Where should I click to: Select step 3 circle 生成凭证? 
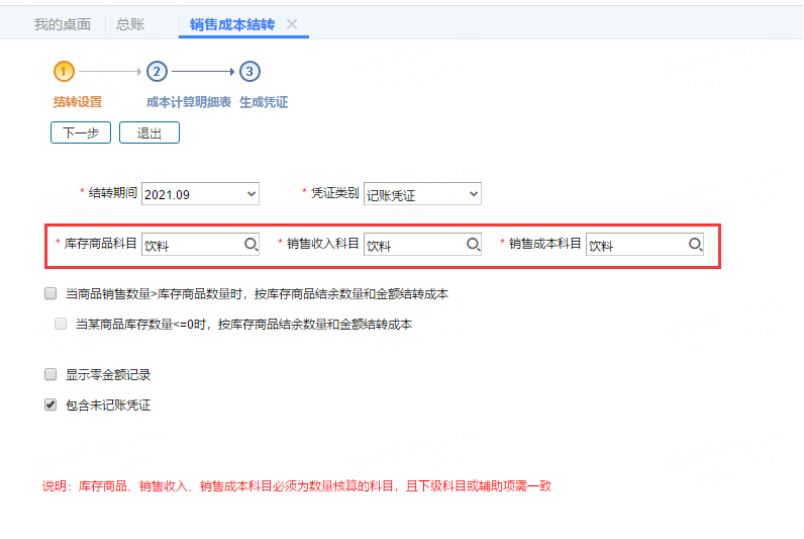[250, 71]
